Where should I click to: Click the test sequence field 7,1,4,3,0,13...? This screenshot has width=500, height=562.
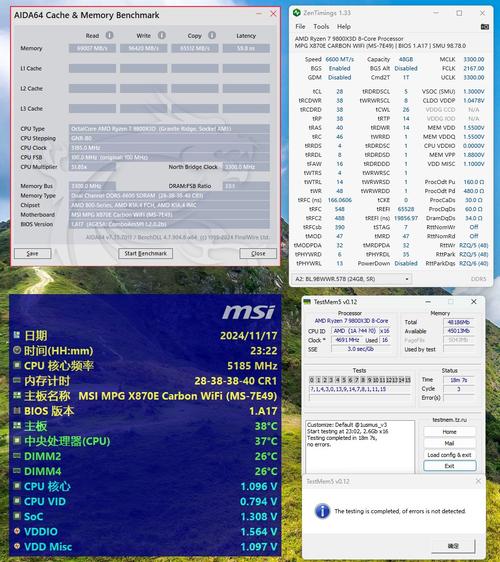pos(360,389)
